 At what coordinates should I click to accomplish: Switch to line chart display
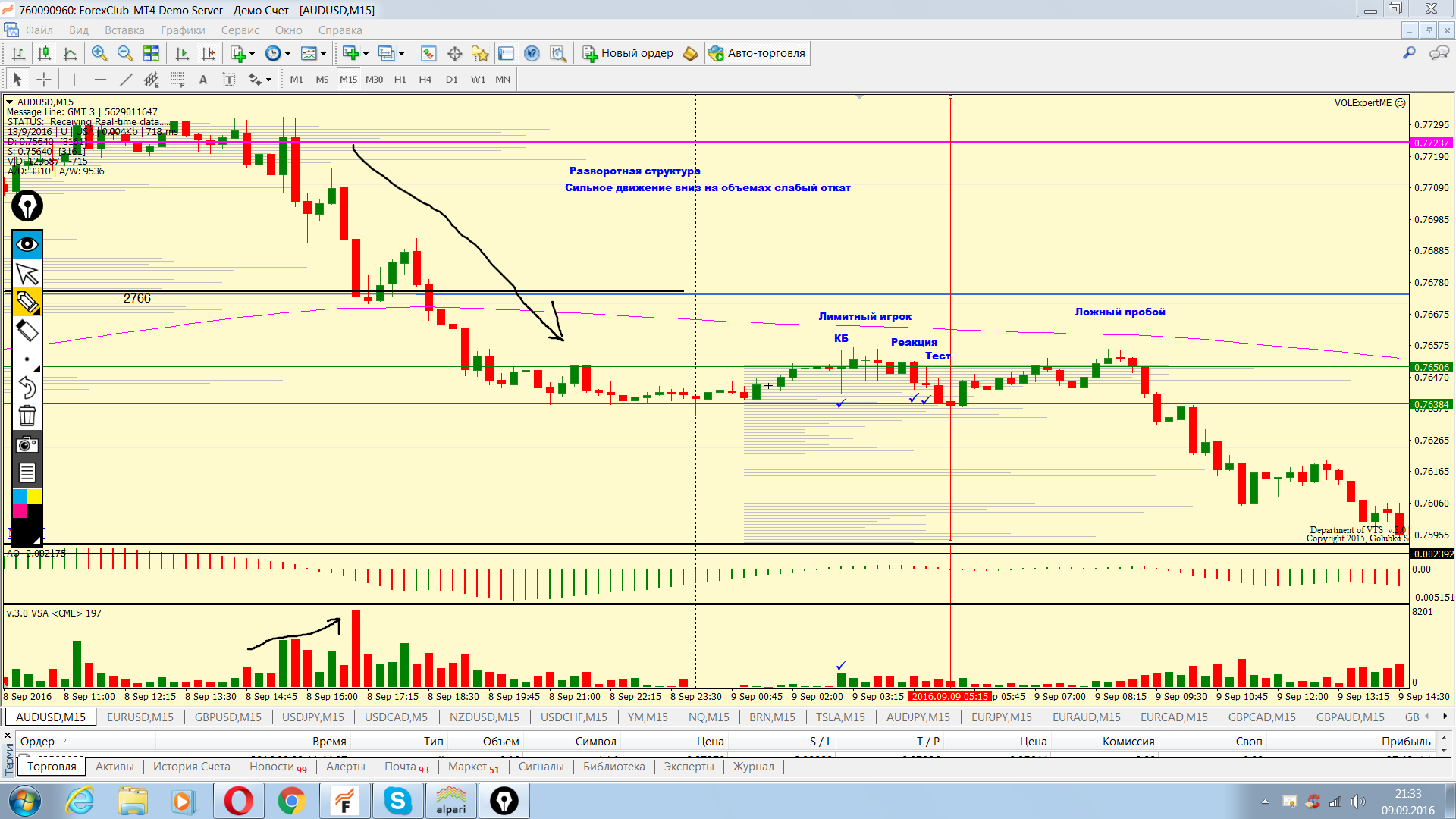[x=70, y=53]
